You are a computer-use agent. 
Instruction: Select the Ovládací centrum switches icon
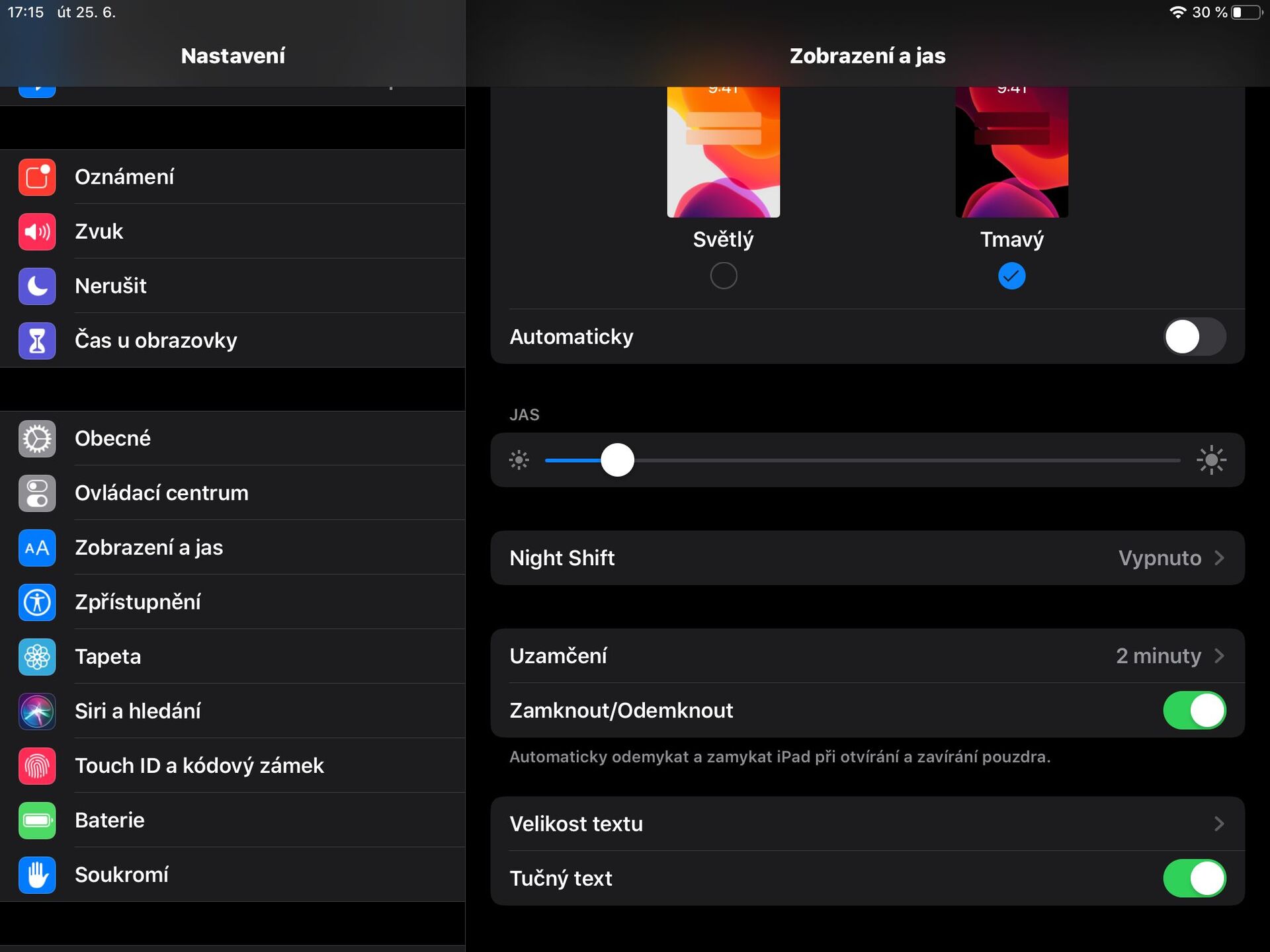click(37, 493)
